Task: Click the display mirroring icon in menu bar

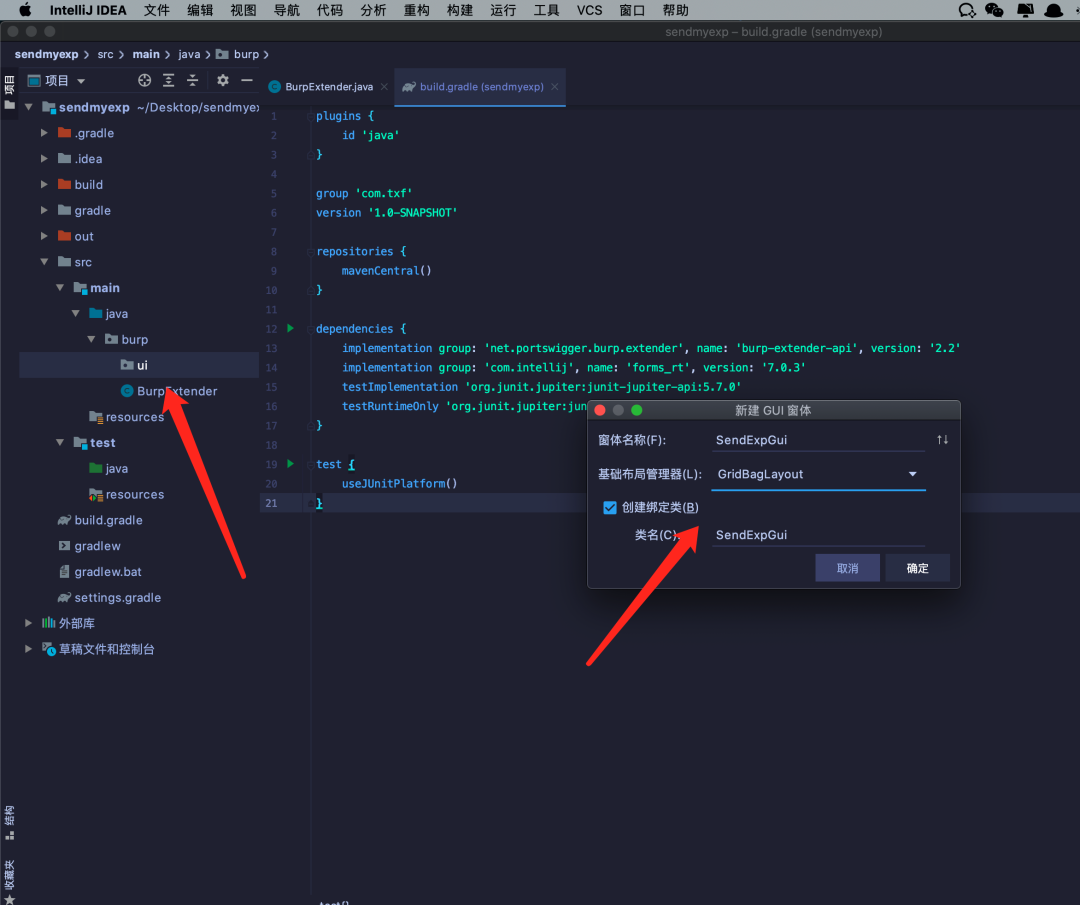Action: [1025, 10]
